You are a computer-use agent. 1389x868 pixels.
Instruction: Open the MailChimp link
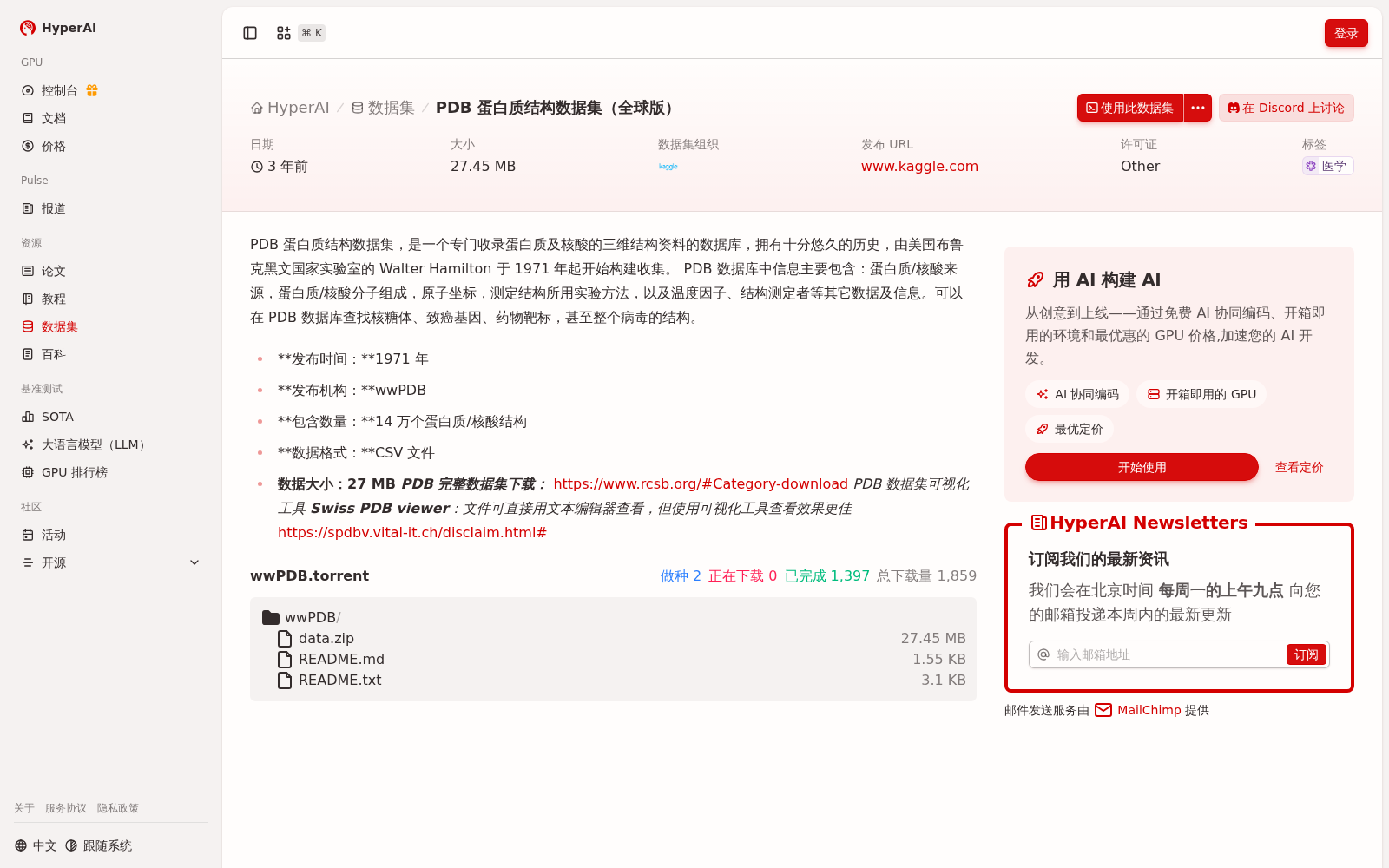(x=1149, y=710)
